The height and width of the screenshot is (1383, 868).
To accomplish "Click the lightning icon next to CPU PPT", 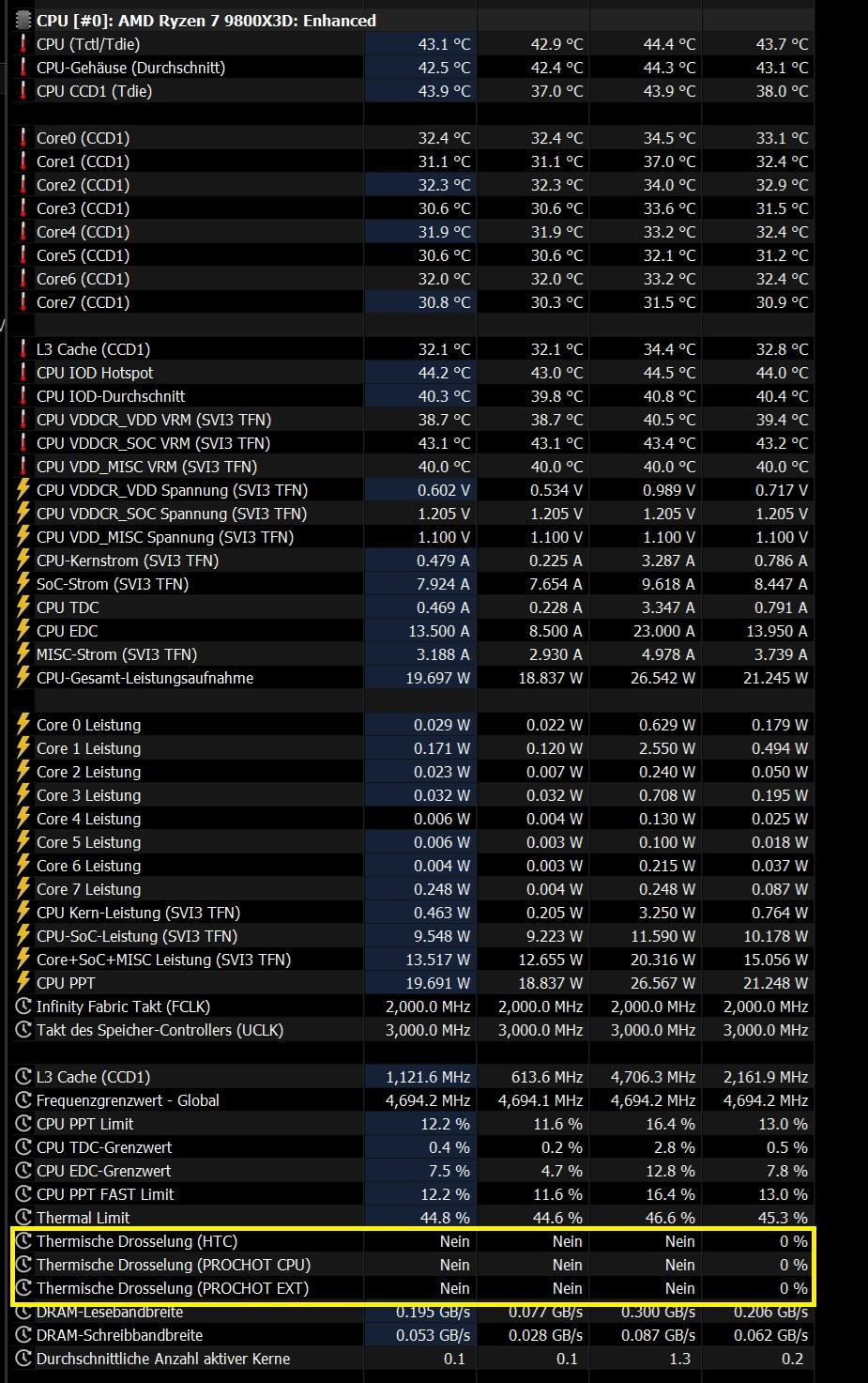I will (x=23, y=983).
